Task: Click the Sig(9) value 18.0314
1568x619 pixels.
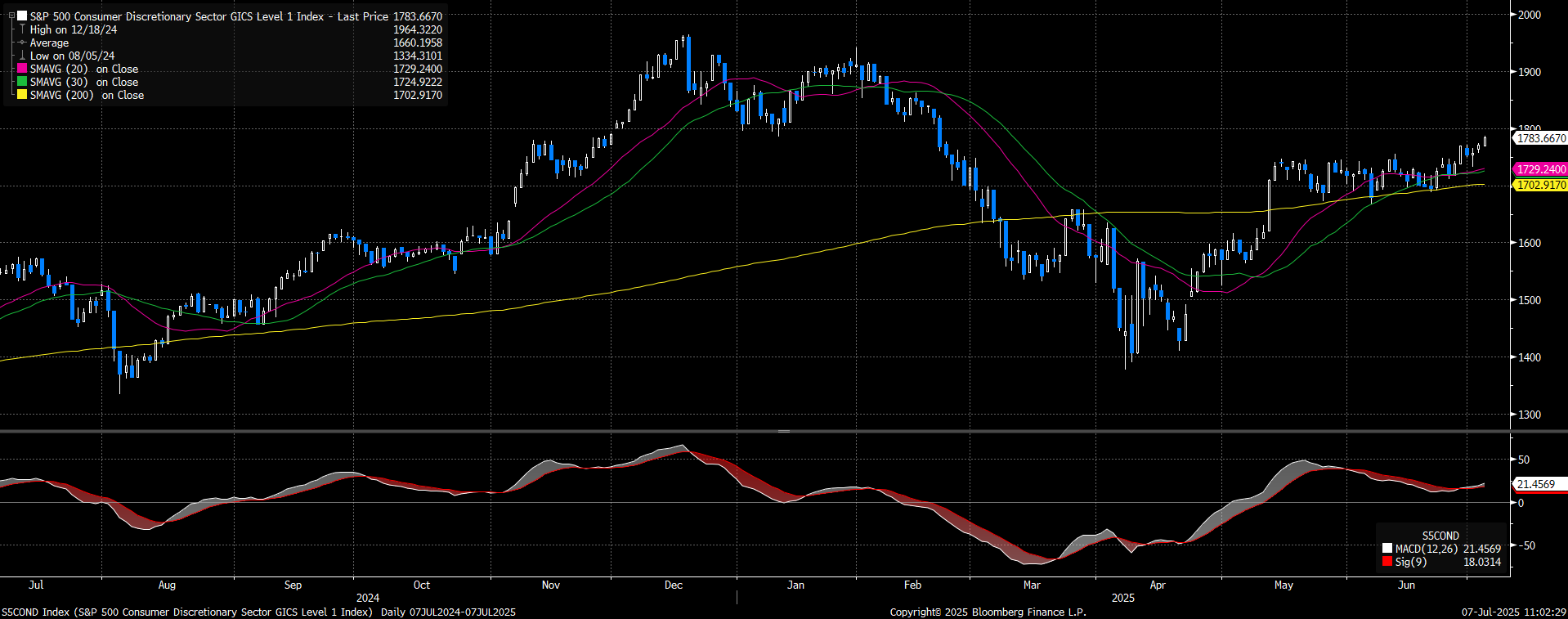Action: 1482,562
